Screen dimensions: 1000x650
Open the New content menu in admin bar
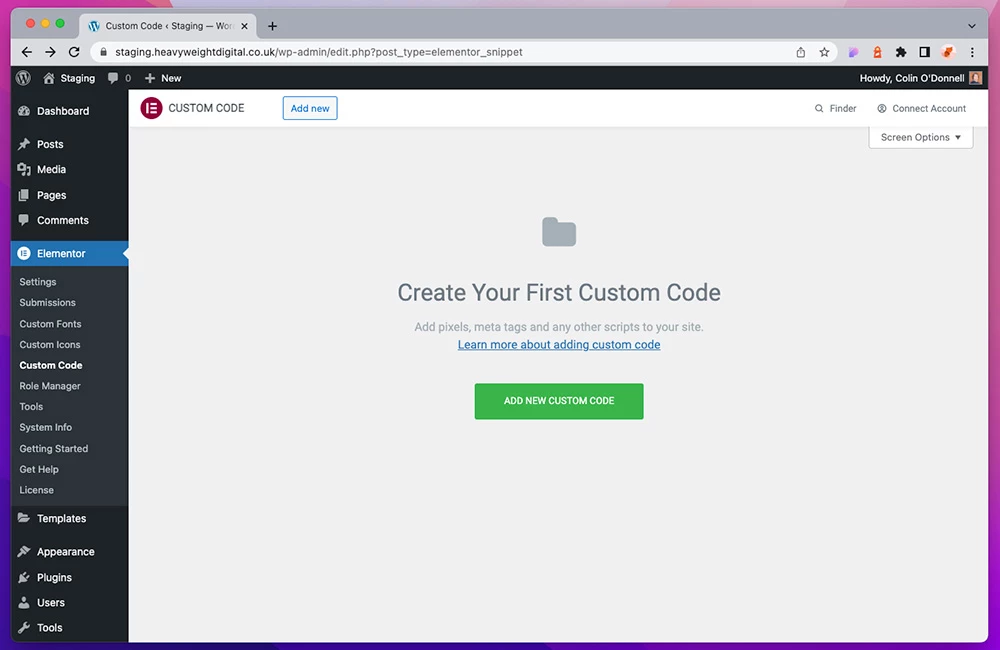[163, 78]
